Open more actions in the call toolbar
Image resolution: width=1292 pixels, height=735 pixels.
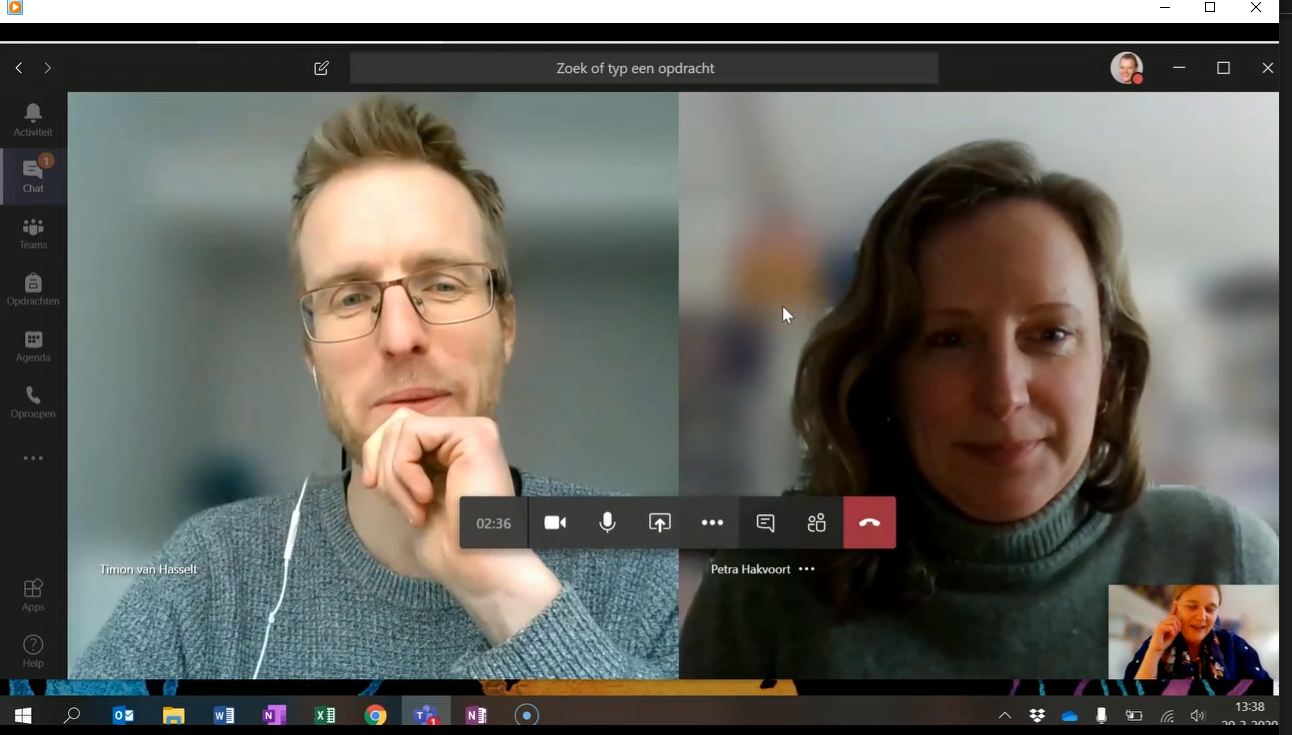712,523
